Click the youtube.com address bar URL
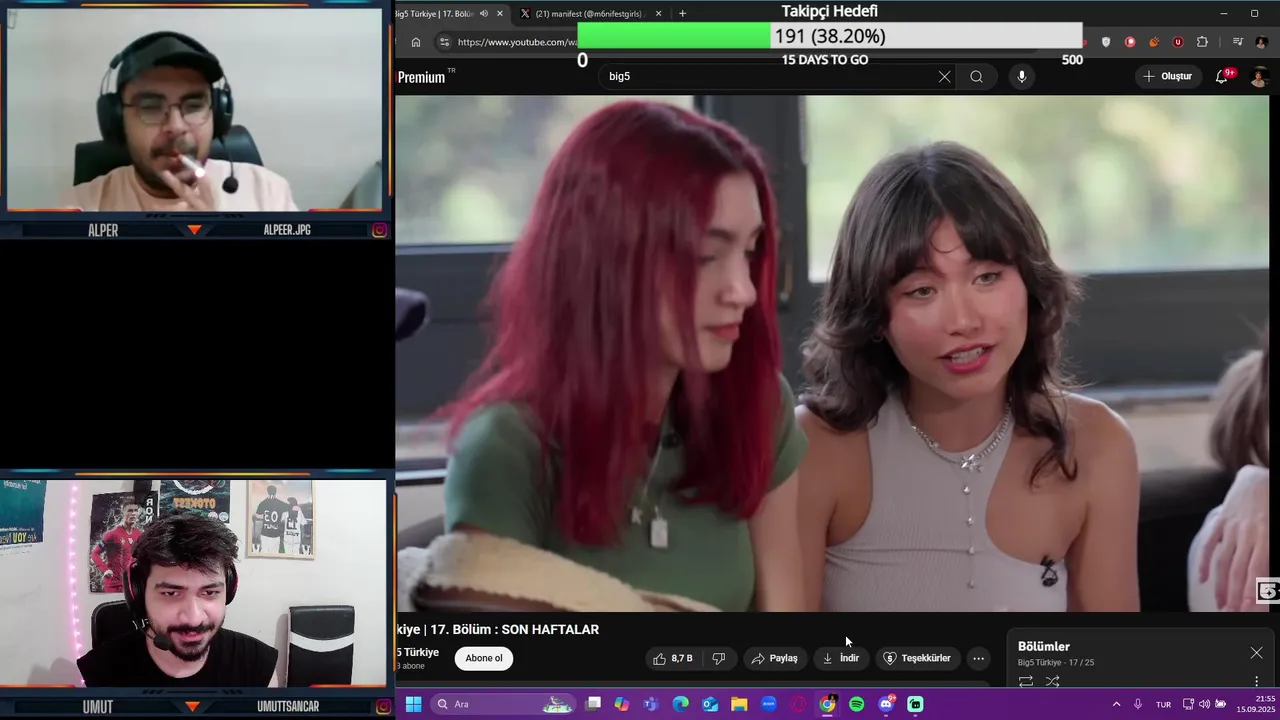Viewport: 1280px width, 720px height. [x=517, y=42]
